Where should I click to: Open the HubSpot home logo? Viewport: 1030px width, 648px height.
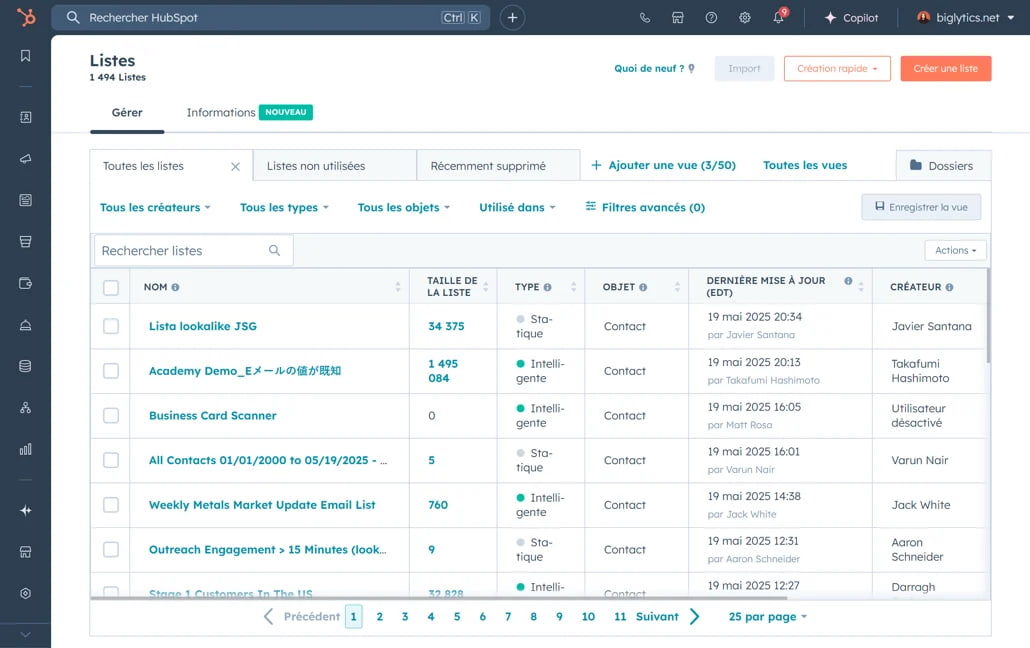click(x=26, y=17)
